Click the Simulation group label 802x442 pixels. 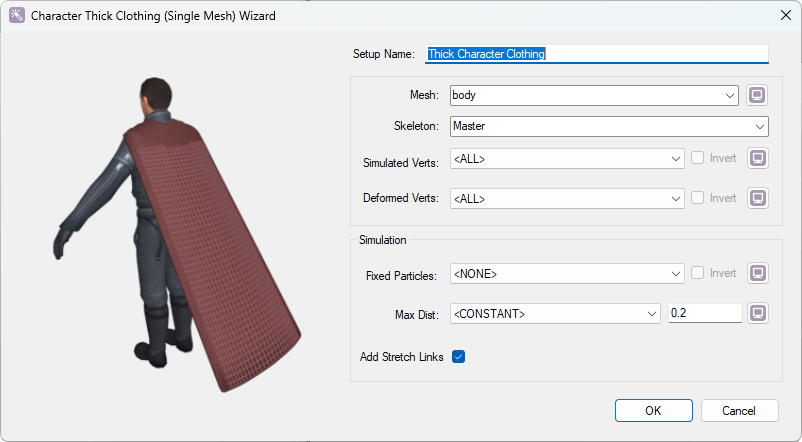(x=383, y=240)
